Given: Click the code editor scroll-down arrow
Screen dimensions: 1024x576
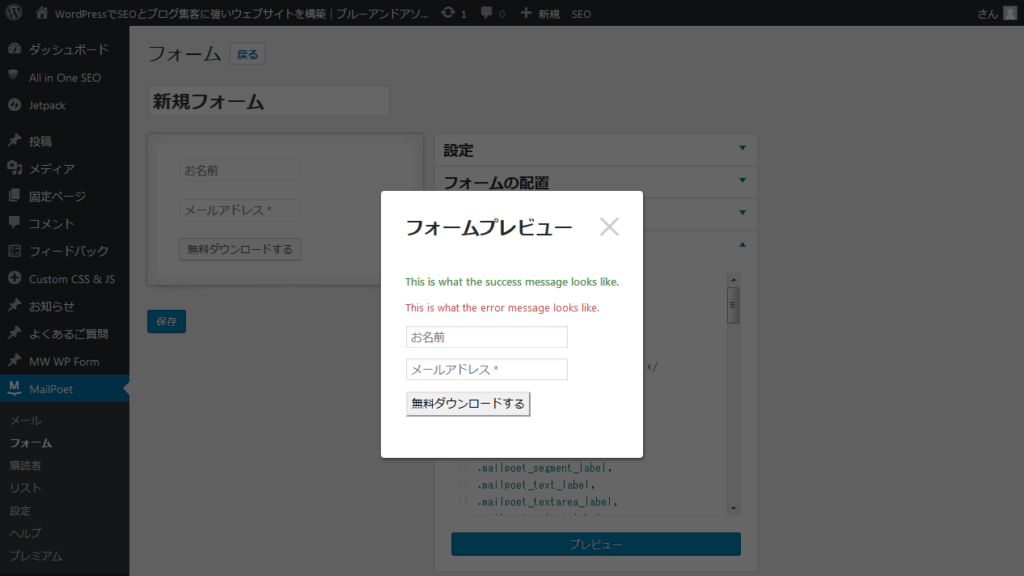Looking at the screenshot, I should [x=733, y=508].
